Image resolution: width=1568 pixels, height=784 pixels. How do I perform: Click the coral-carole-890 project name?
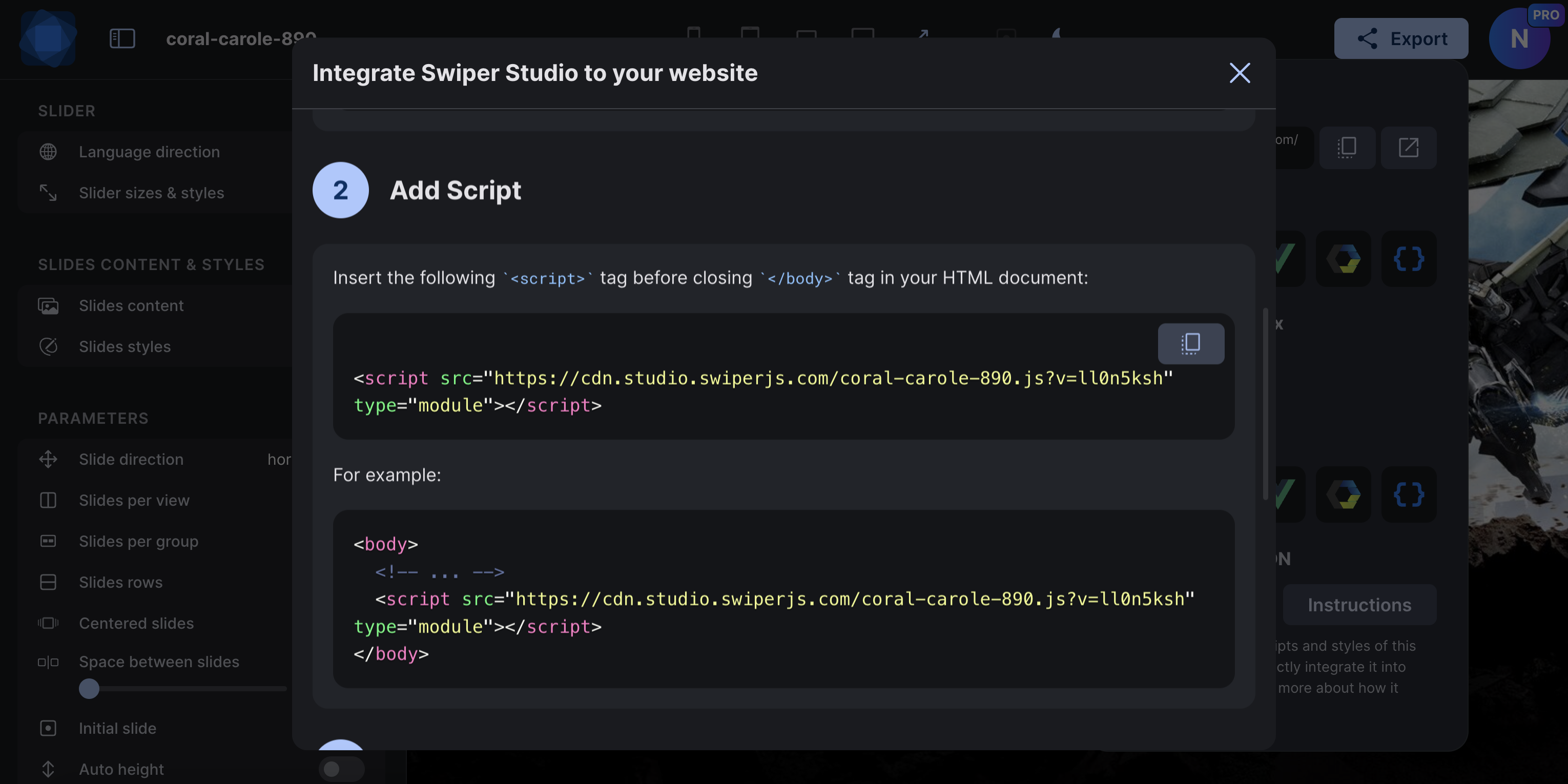tap(241, 38)
